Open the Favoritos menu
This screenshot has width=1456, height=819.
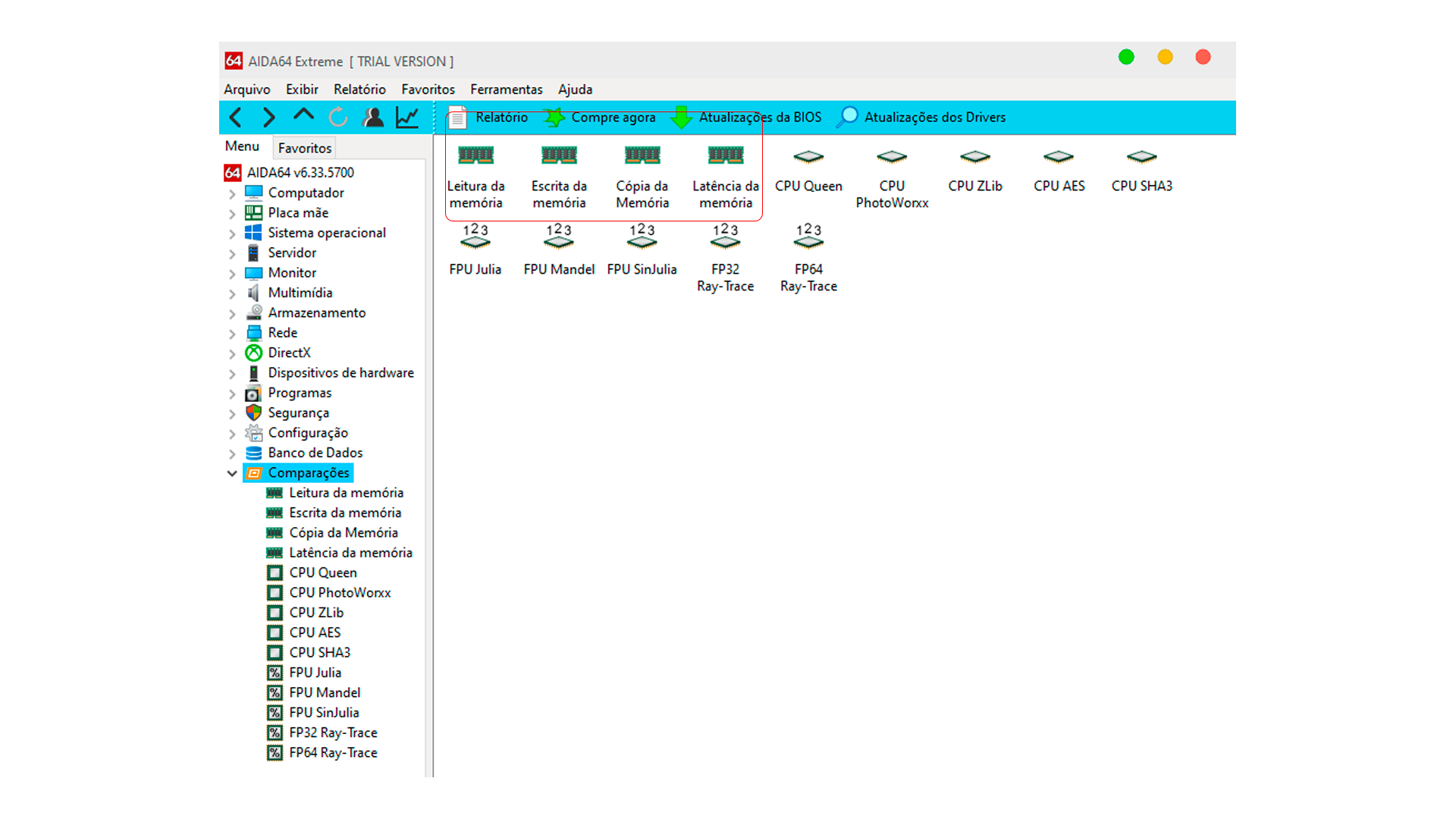[x=428, y=89]
